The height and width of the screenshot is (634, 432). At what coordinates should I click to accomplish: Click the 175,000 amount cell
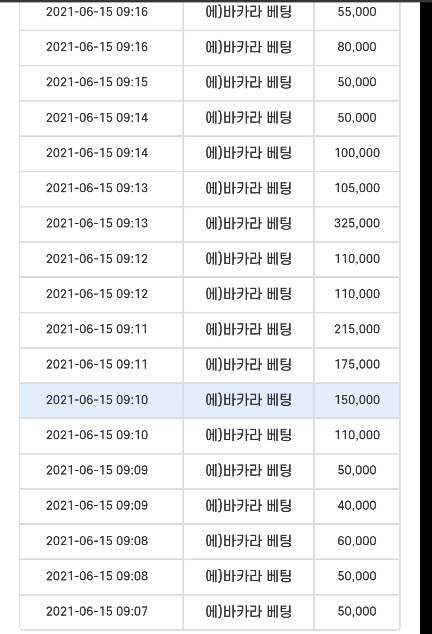click(x=357, y=365)
